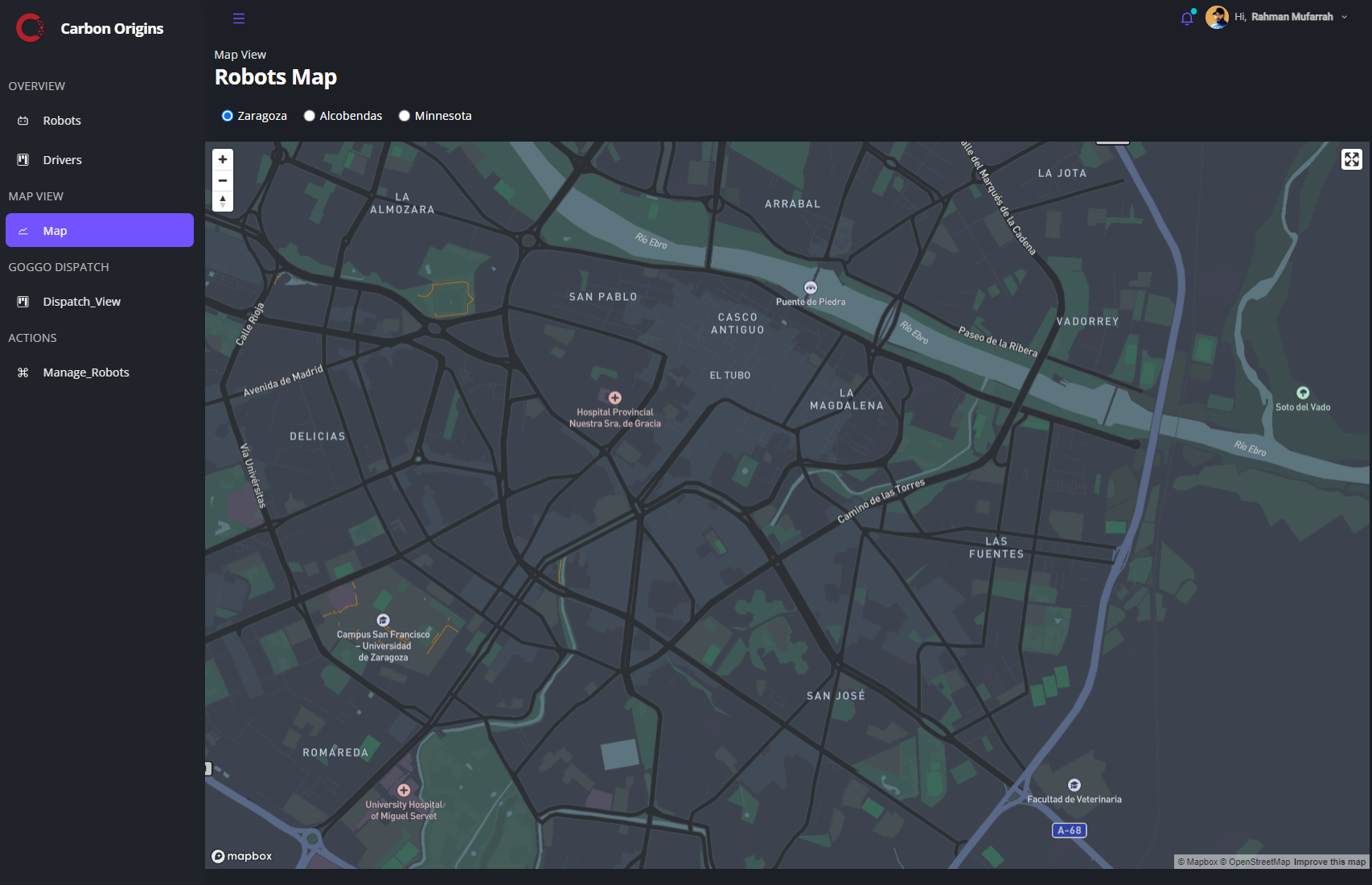Click the hamburger menu icon
The image size is (1372, 885).
coord(239,19)
